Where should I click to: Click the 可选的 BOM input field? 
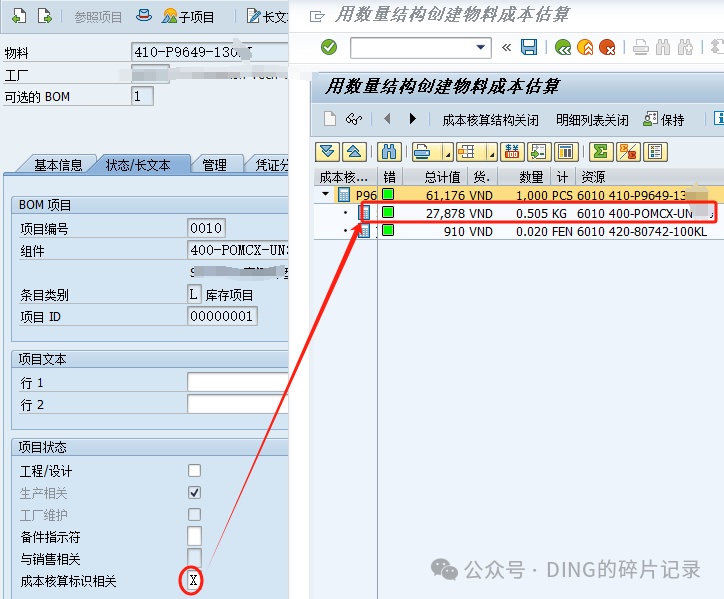pyautogui.click(x=142, y=96)
